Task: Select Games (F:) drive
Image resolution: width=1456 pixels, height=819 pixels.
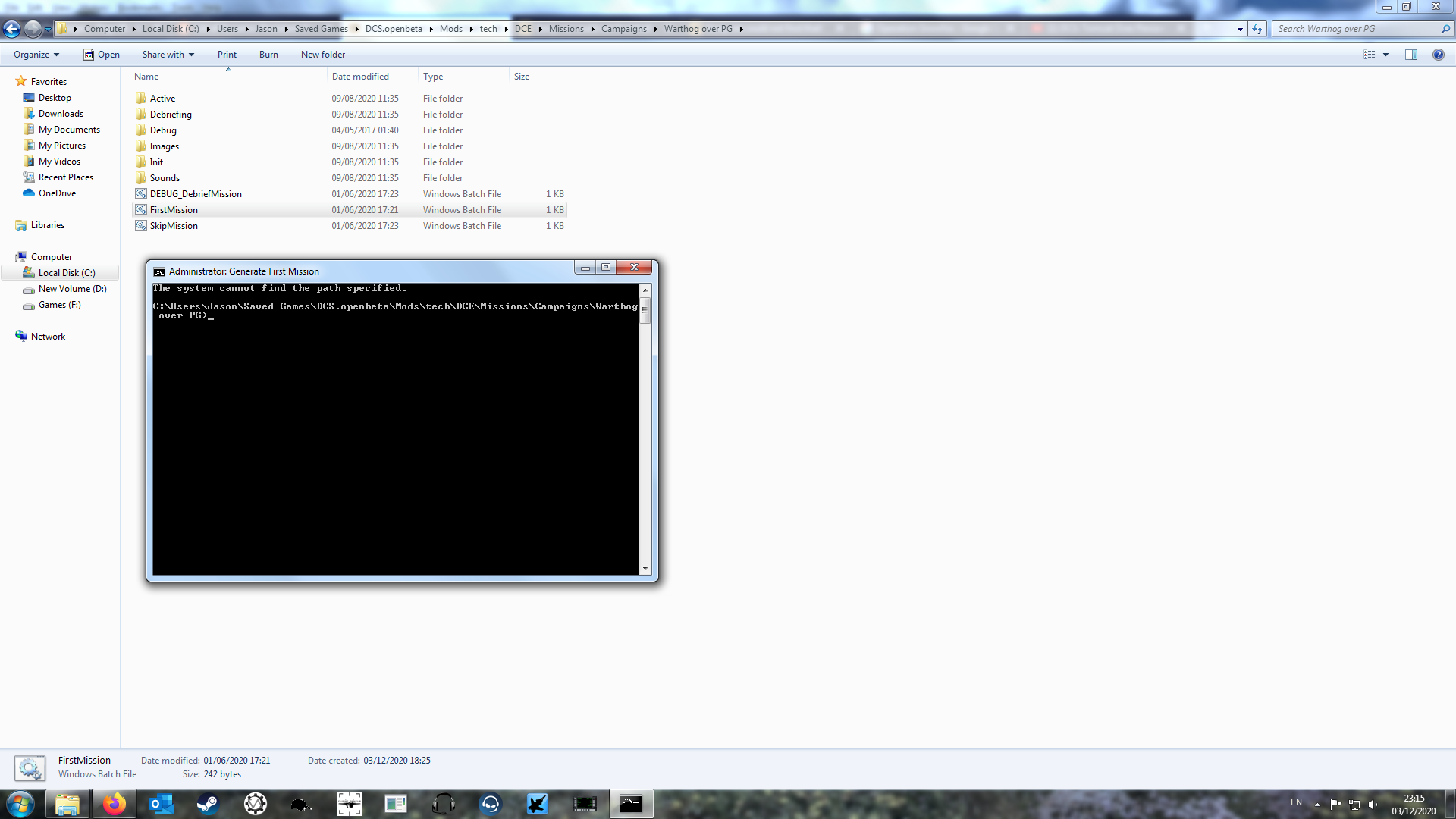Action: [59, 305]
